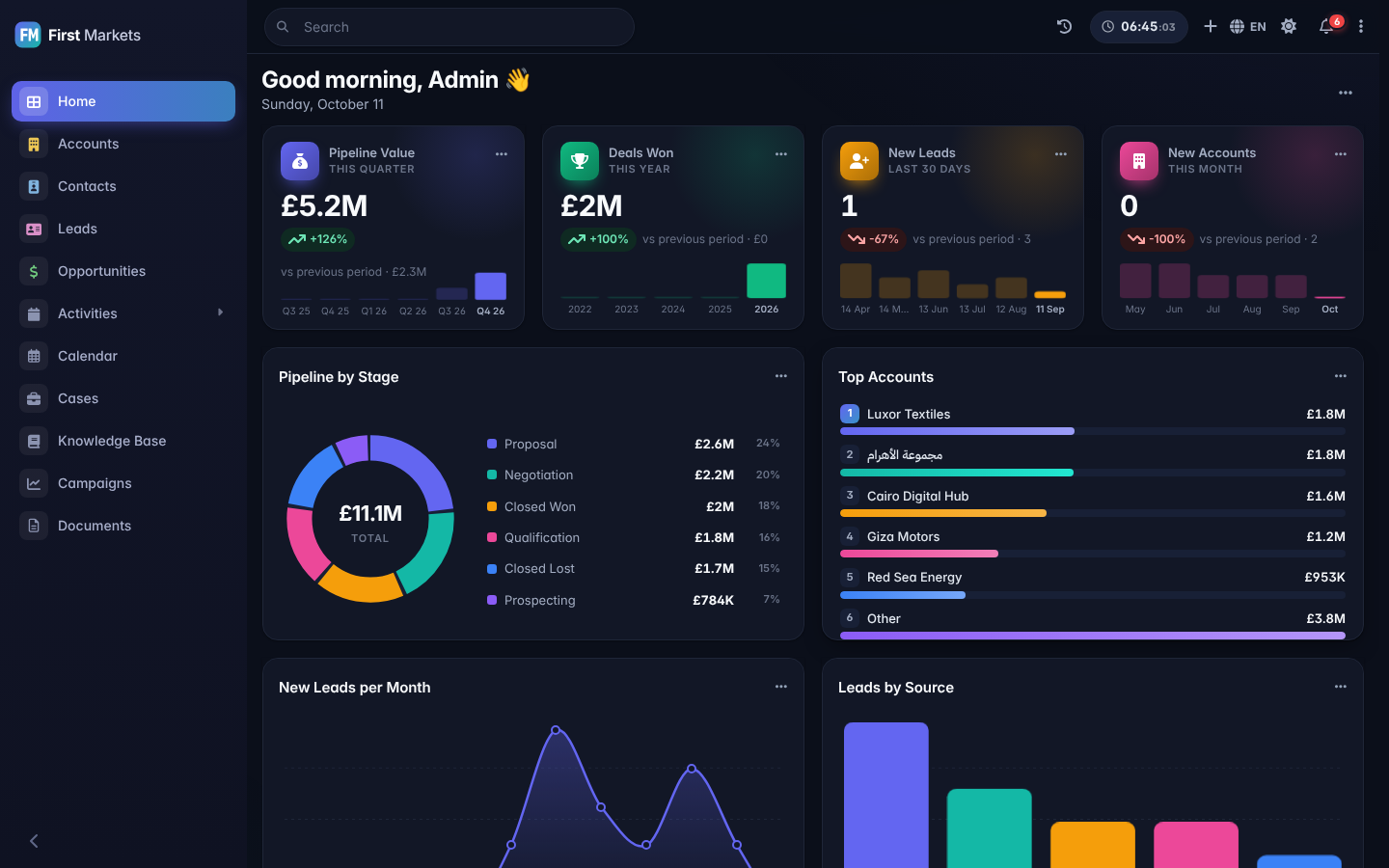Click the Documents file icon
1389x868 pixels.
click(x=34, y=526)
